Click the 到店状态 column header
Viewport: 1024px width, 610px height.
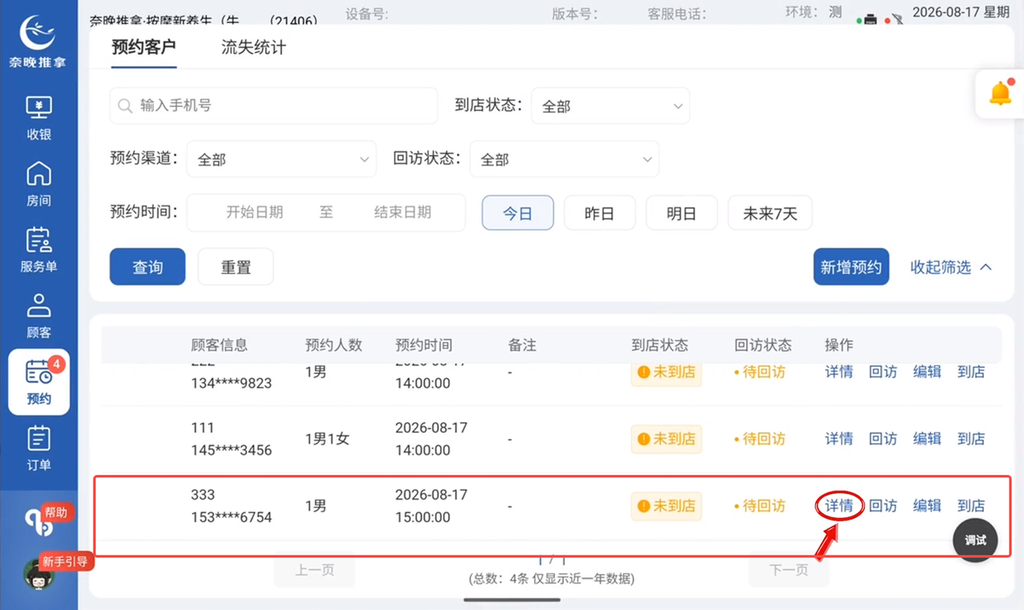tap(660, 345)
